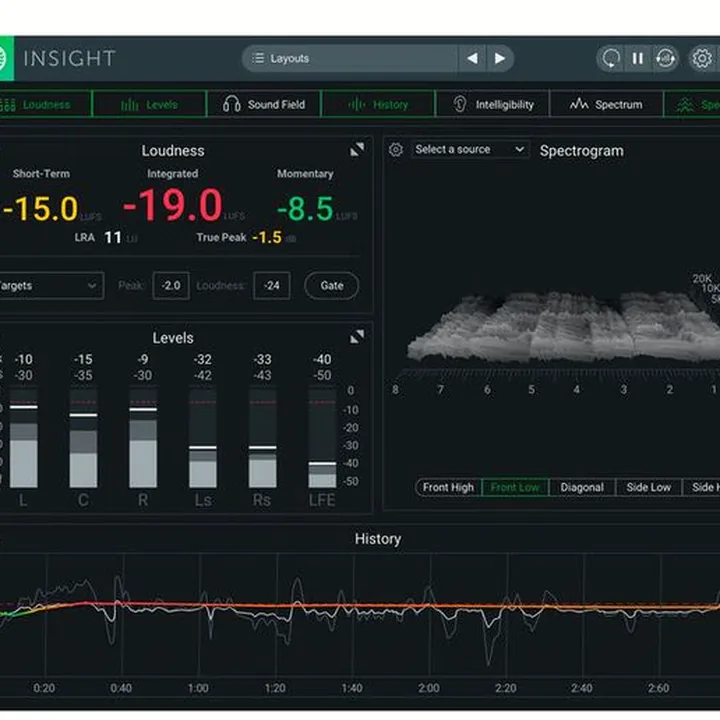This screenshot has height=720, width=720.
Task: Click the Short-Term value -15.0
Action: [40, 208]
